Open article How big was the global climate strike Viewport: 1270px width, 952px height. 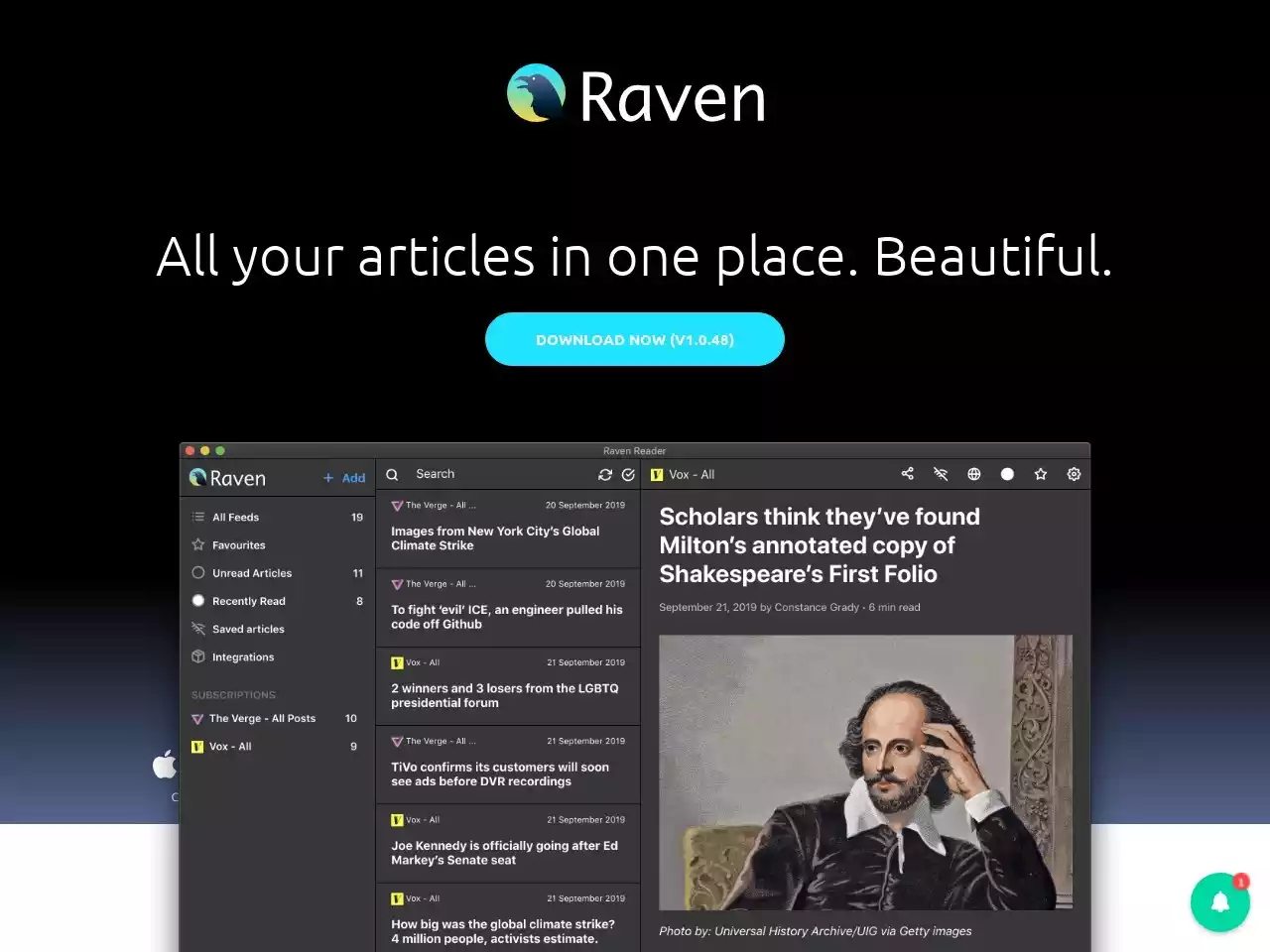pyautogui.click(x=508, y=919)
